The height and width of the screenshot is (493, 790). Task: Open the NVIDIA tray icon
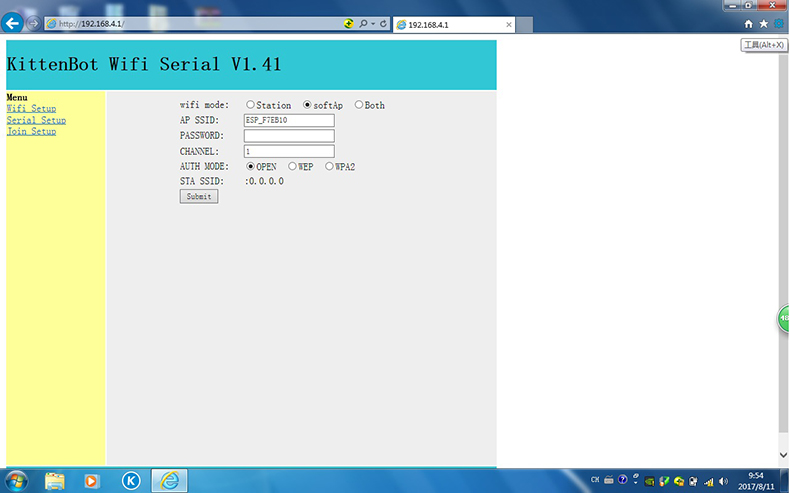tap(649, 482)
